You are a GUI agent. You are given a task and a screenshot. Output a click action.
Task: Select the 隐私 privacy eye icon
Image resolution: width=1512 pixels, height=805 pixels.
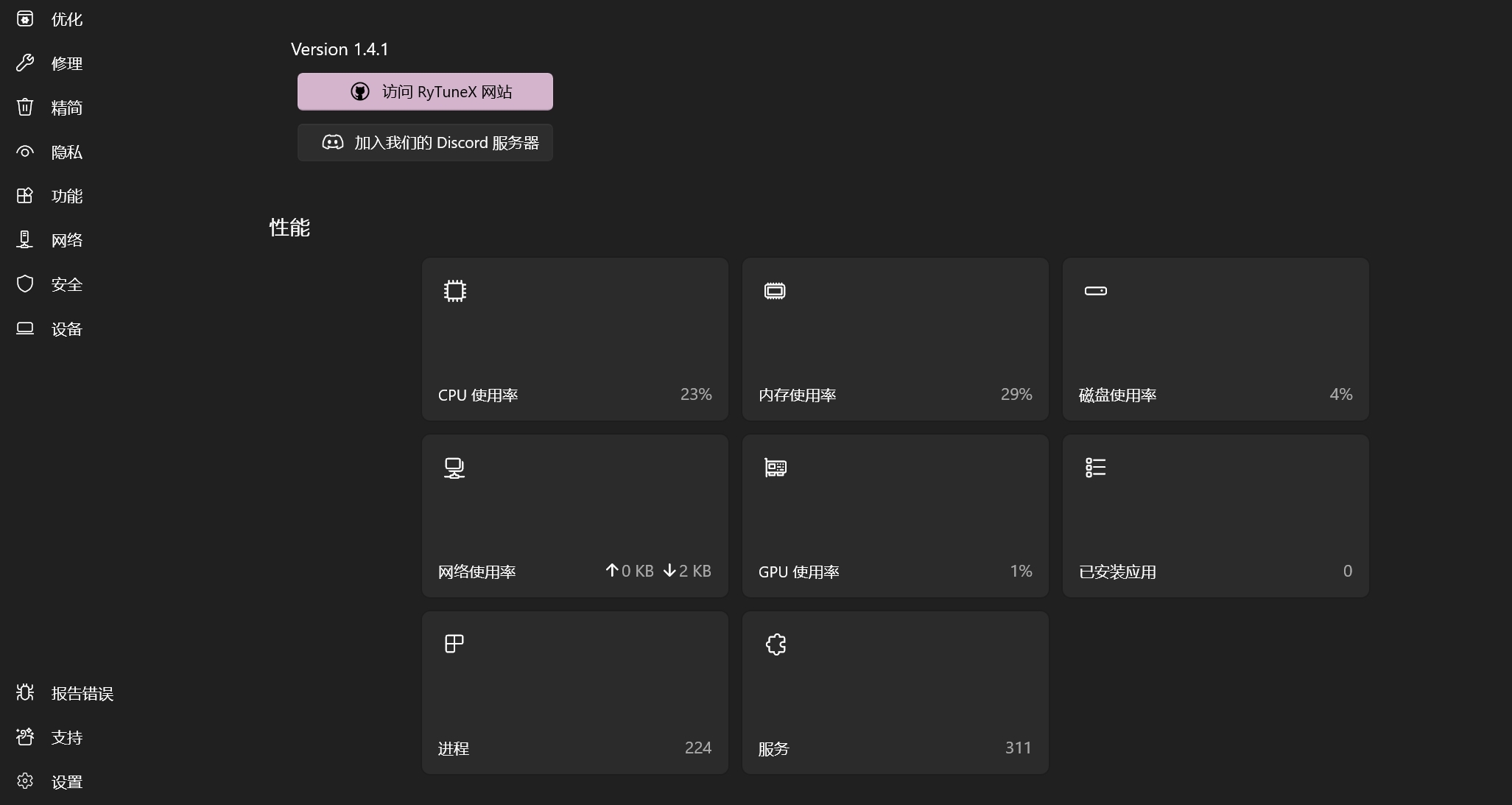(25, 151)
